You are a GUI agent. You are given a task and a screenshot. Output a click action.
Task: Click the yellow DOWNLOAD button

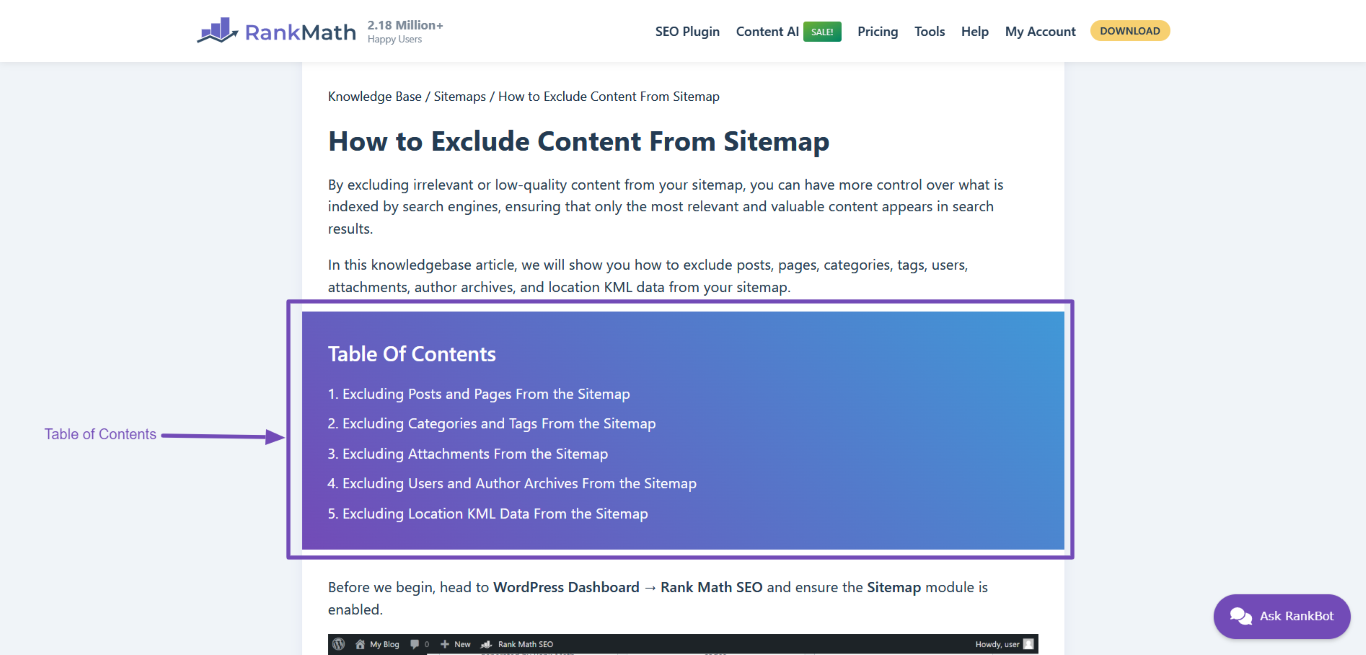tap(1130, 31)
